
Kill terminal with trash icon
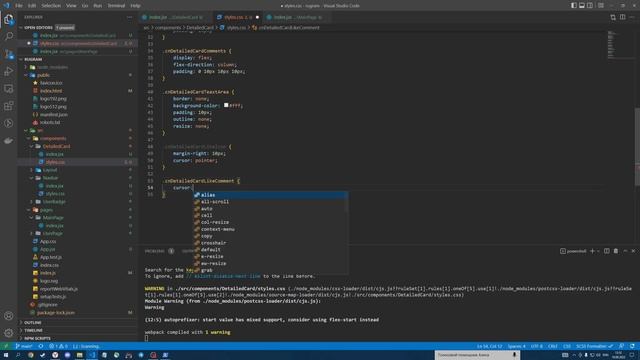(616, 251)
